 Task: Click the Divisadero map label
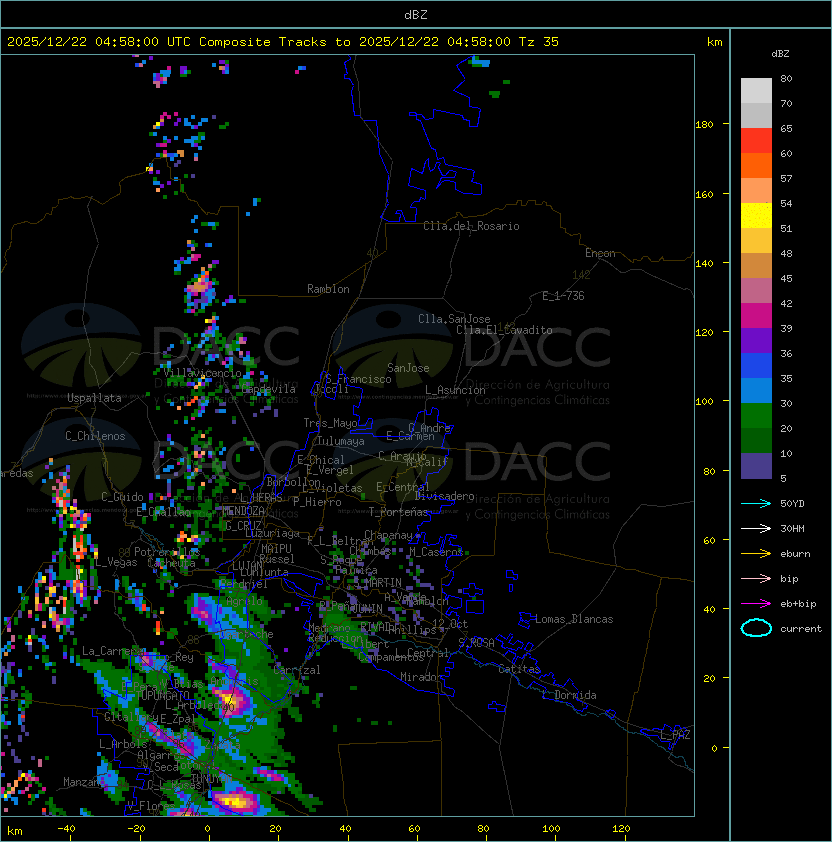[x=445, y=496]
